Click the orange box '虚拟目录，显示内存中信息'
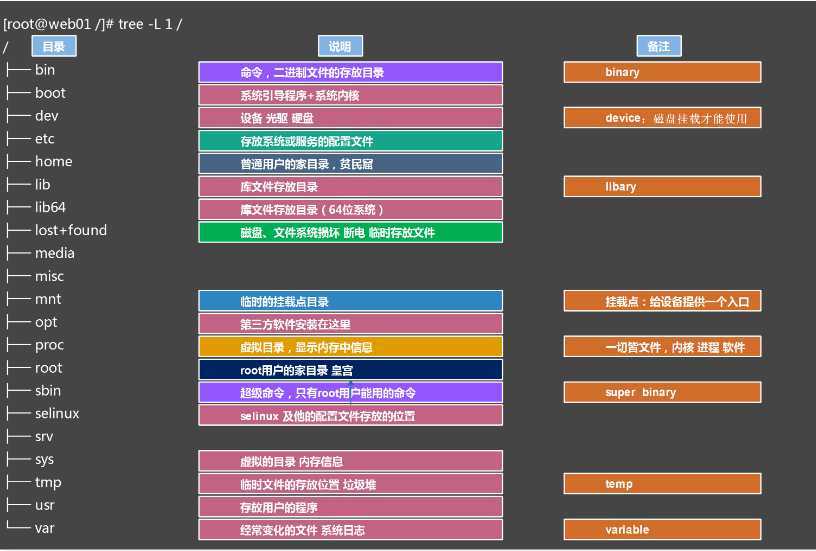816x551 pixels. 350,347
